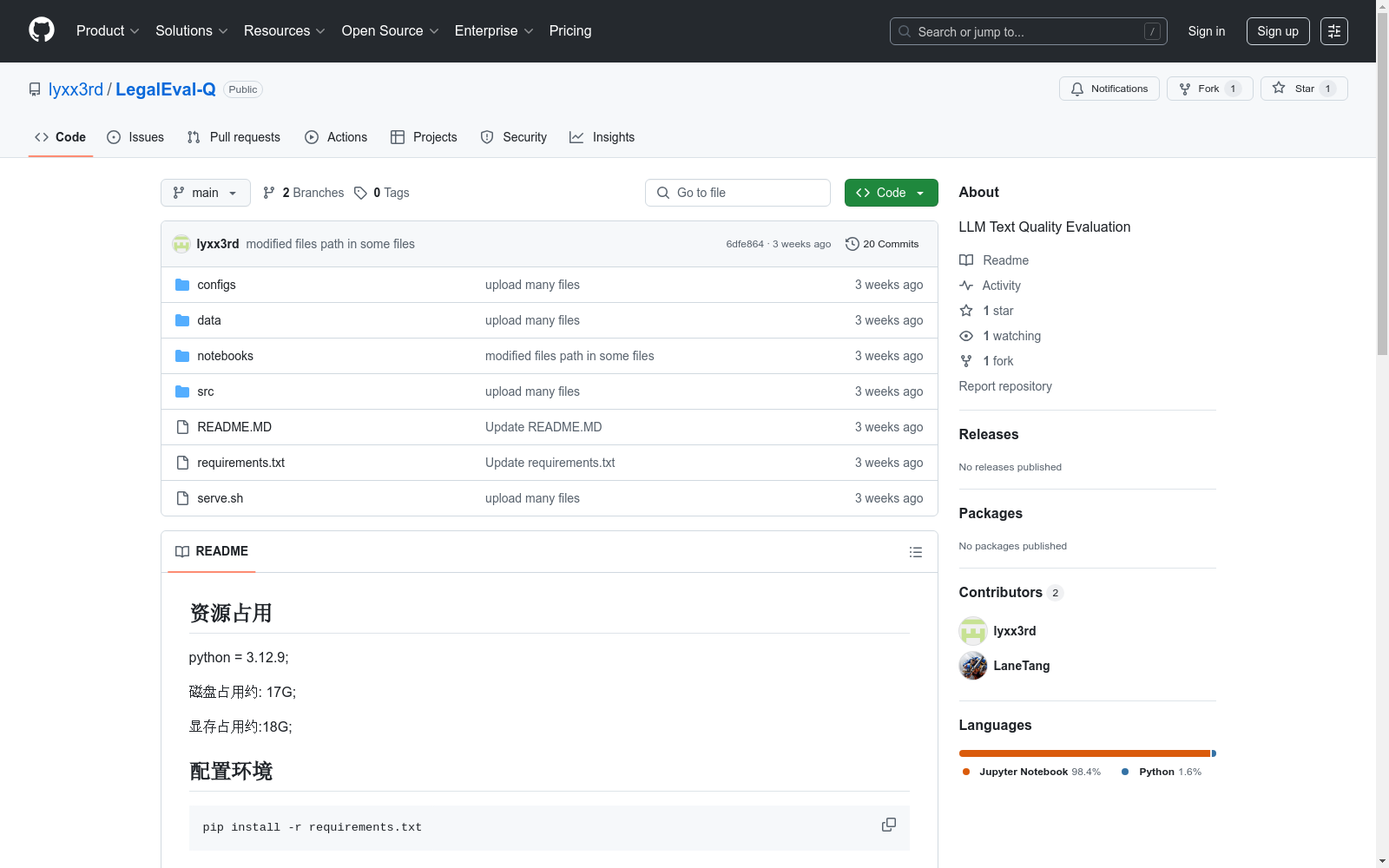Click the configs folder icon
This screenshot has width=1389, height=868.
(182, 285)
